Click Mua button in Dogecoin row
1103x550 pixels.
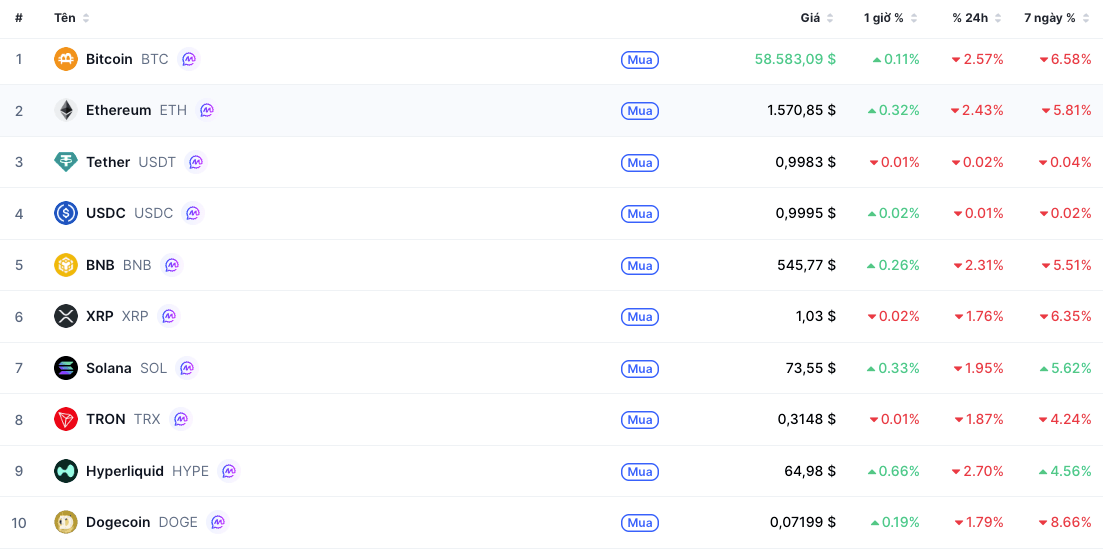pyautogui.click(x=639, y=523)
